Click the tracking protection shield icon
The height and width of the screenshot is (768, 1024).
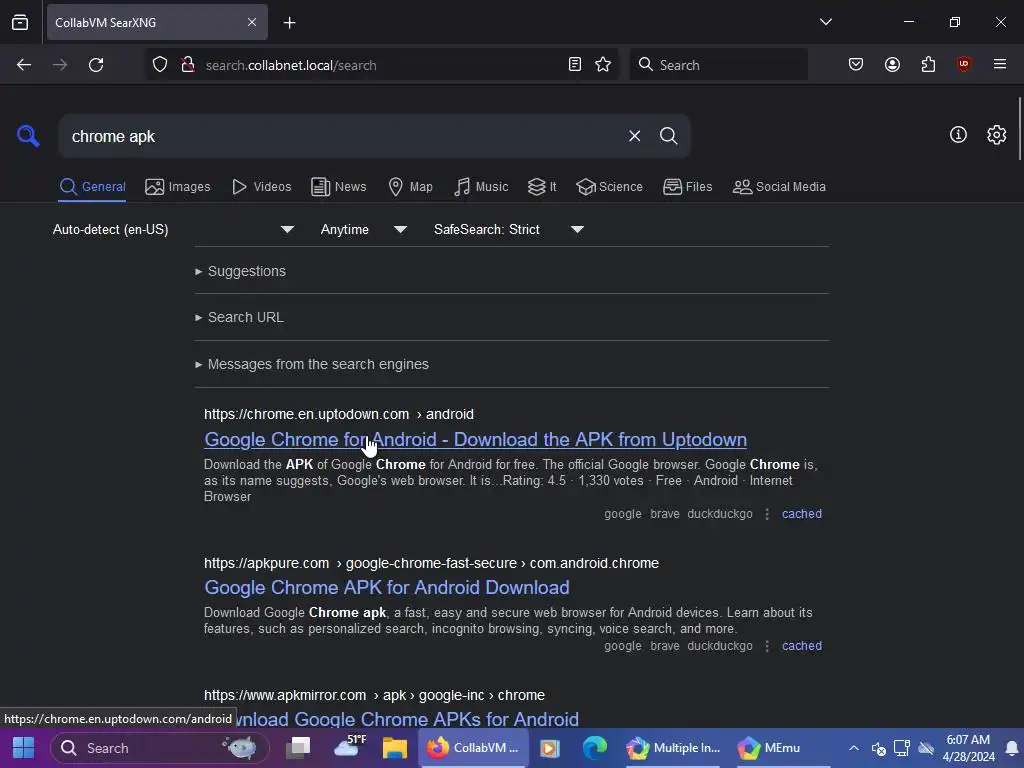[160, 65]
